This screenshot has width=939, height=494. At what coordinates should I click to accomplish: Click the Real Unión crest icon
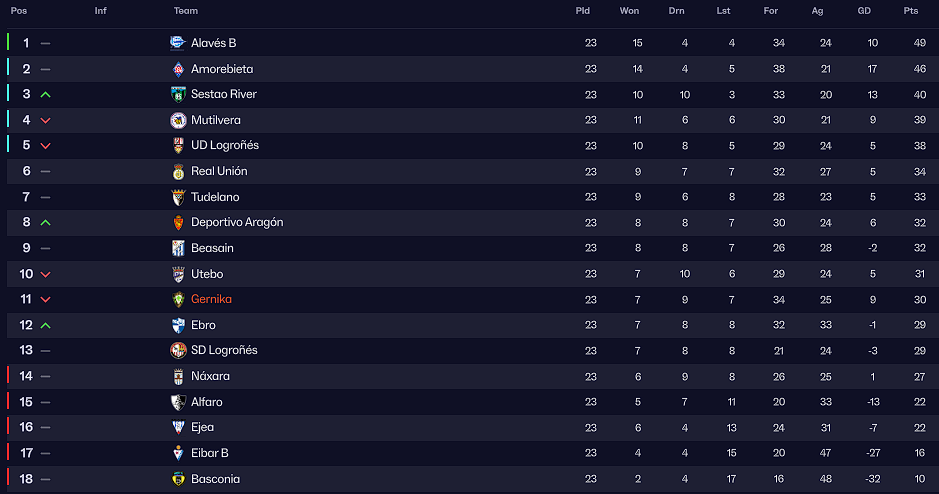pos(178,171)
